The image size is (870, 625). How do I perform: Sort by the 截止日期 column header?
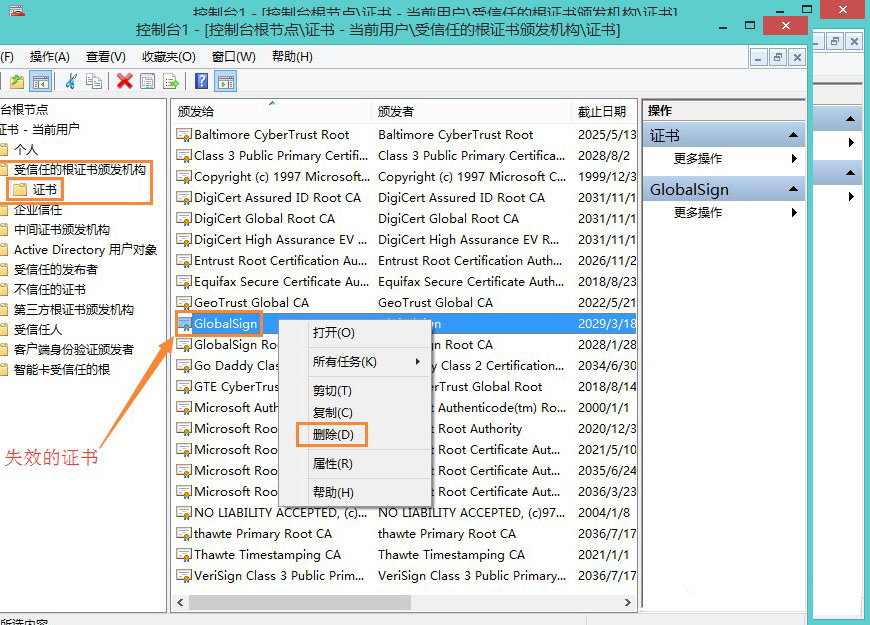[x=604, y=112]
